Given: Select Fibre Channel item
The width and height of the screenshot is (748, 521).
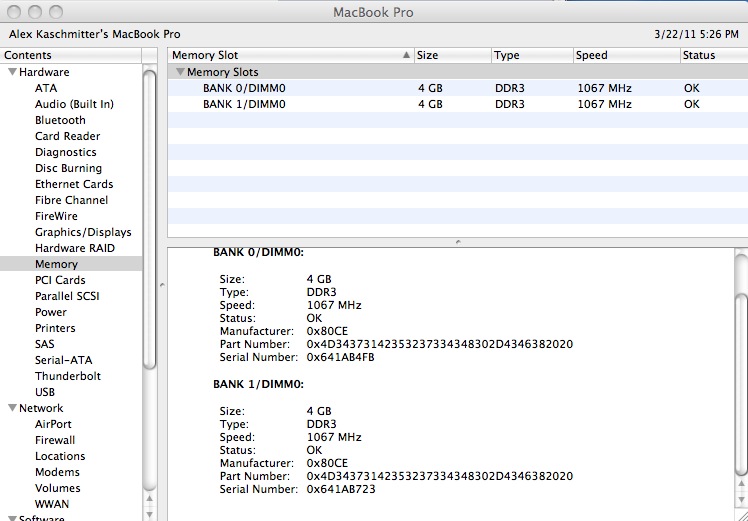Looking at the screenshot, I should point(72,200).
